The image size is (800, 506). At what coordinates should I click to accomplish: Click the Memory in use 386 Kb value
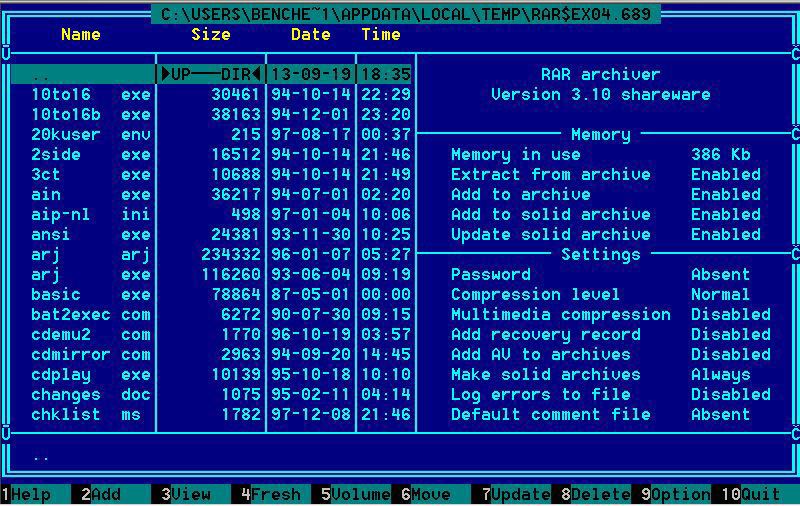click(720, 155)
